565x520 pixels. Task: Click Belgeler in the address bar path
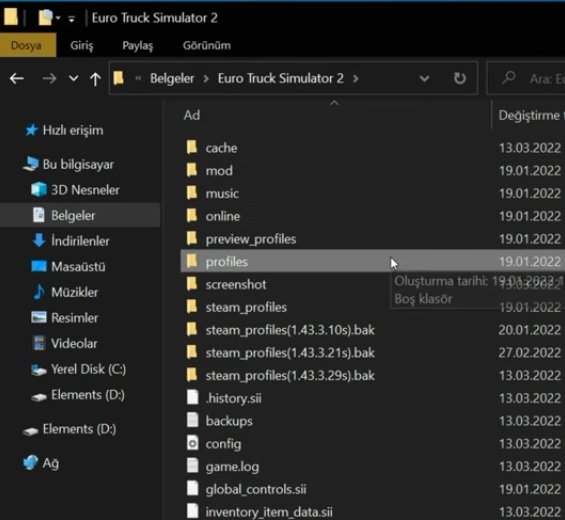click(172, 78)
